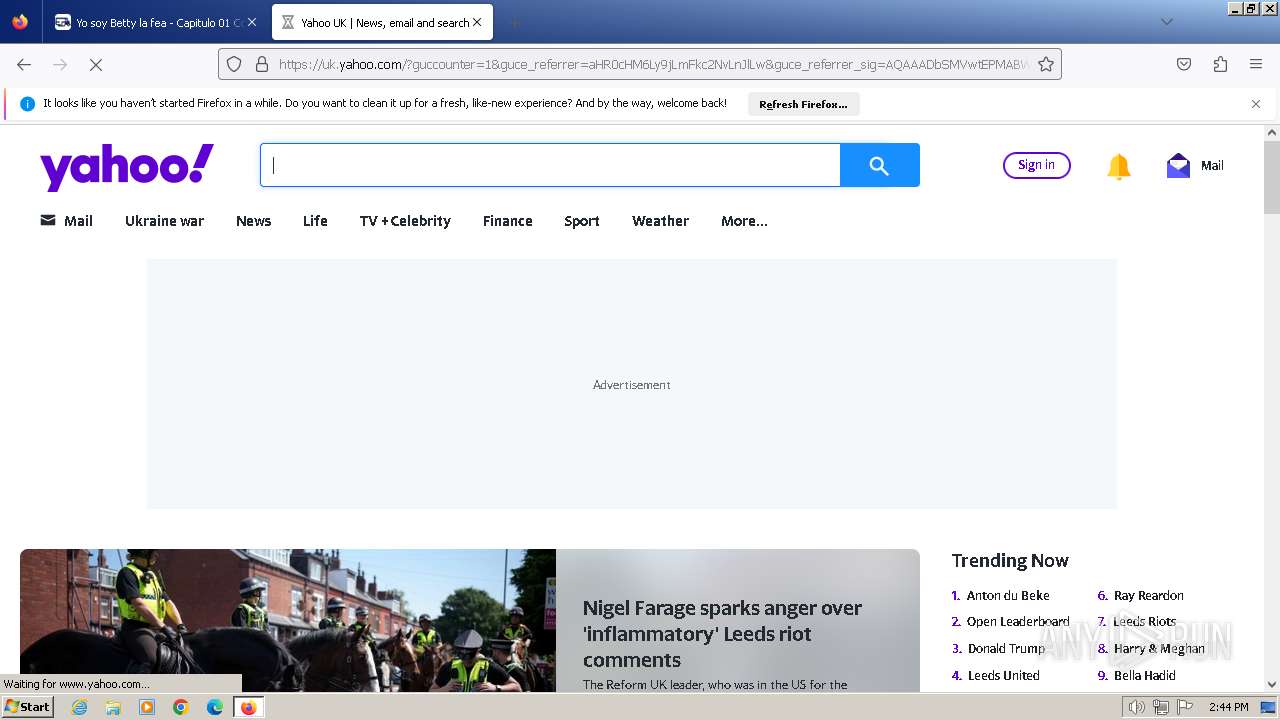Open the Sport section
The image size is (1280, 720).
tap(582, 221)
